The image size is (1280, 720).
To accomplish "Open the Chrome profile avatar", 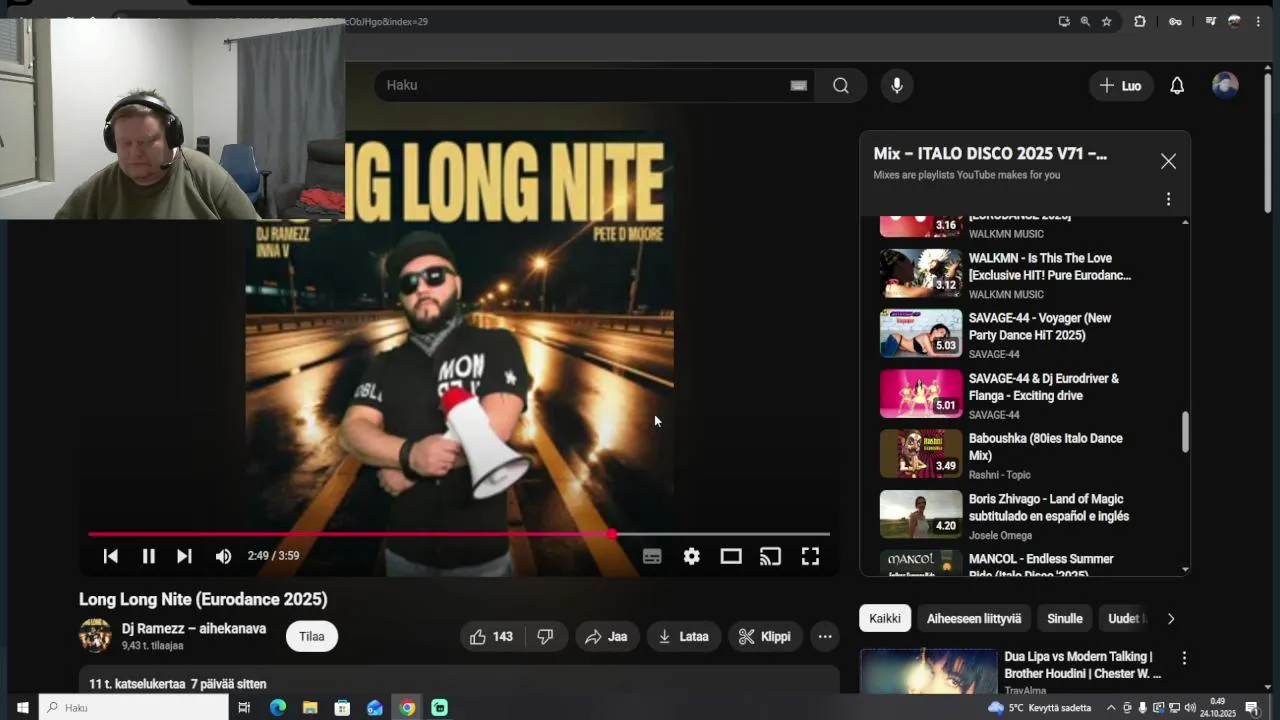I will coord(1234,21).
